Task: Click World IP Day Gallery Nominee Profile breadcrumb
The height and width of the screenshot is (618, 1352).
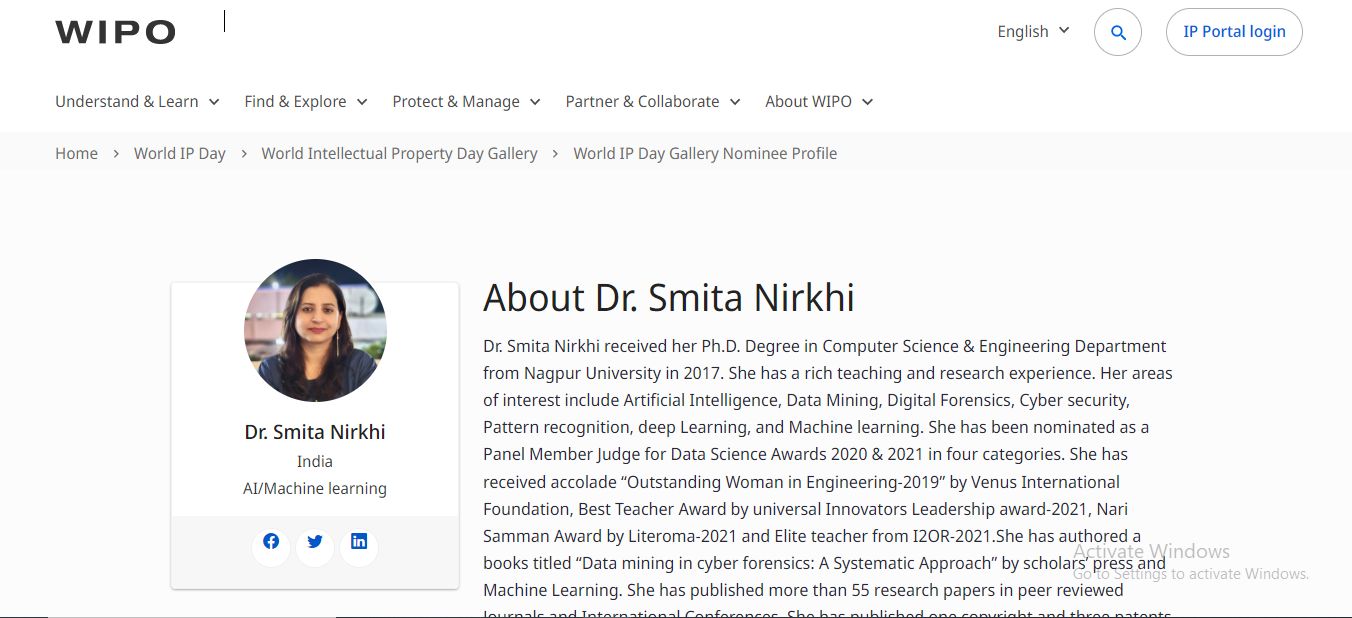Action: coord(705,154)
